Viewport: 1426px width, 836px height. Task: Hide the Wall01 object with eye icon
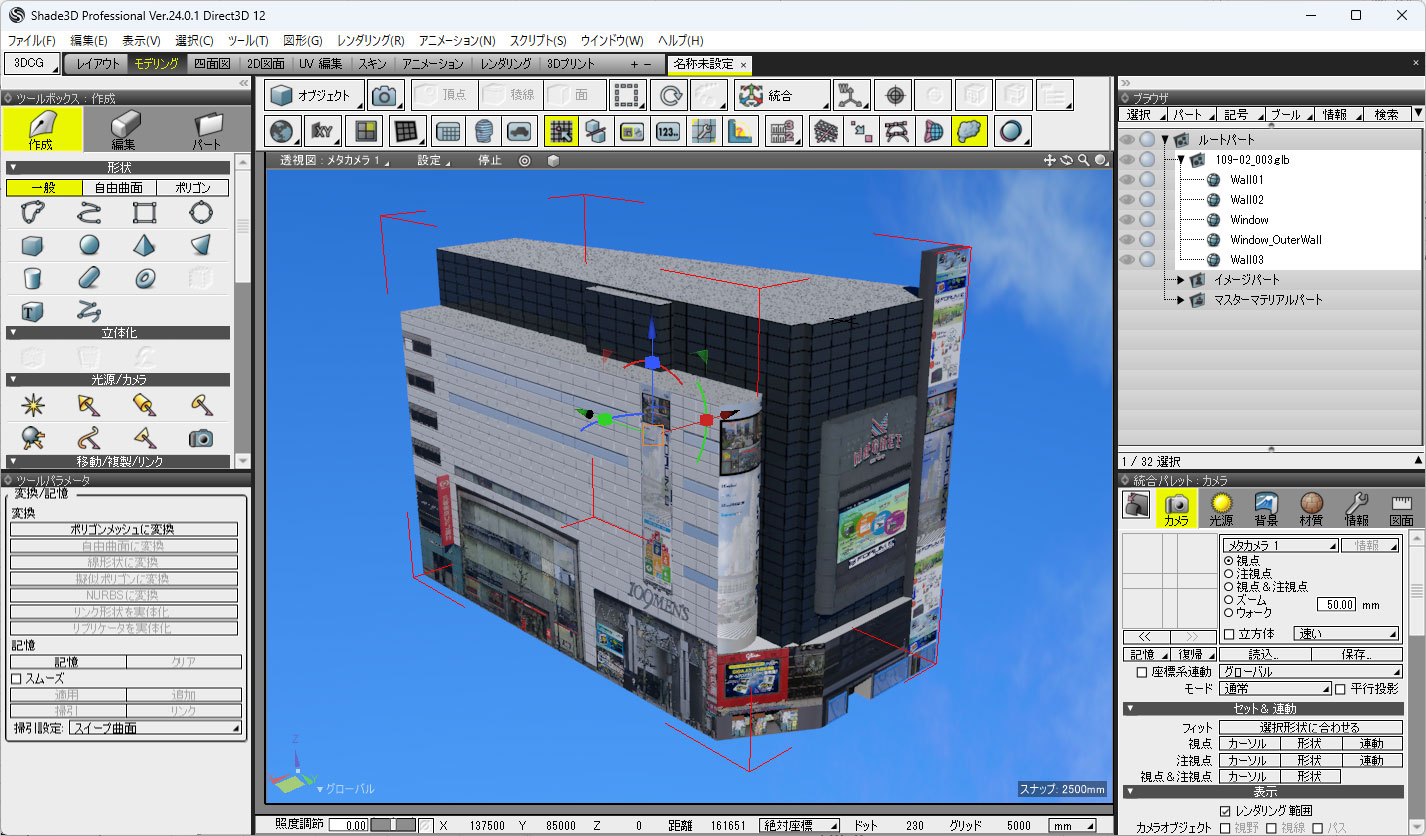point(1127,180)
